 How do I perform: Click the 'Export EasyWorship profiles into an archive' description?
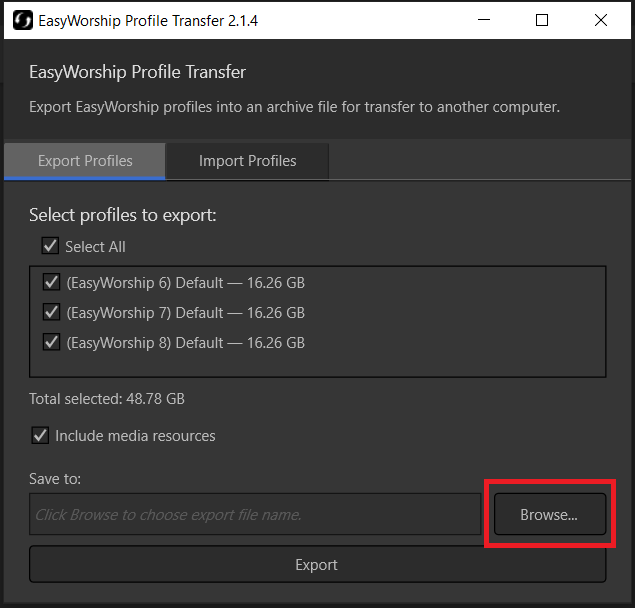tap(294, 107)
